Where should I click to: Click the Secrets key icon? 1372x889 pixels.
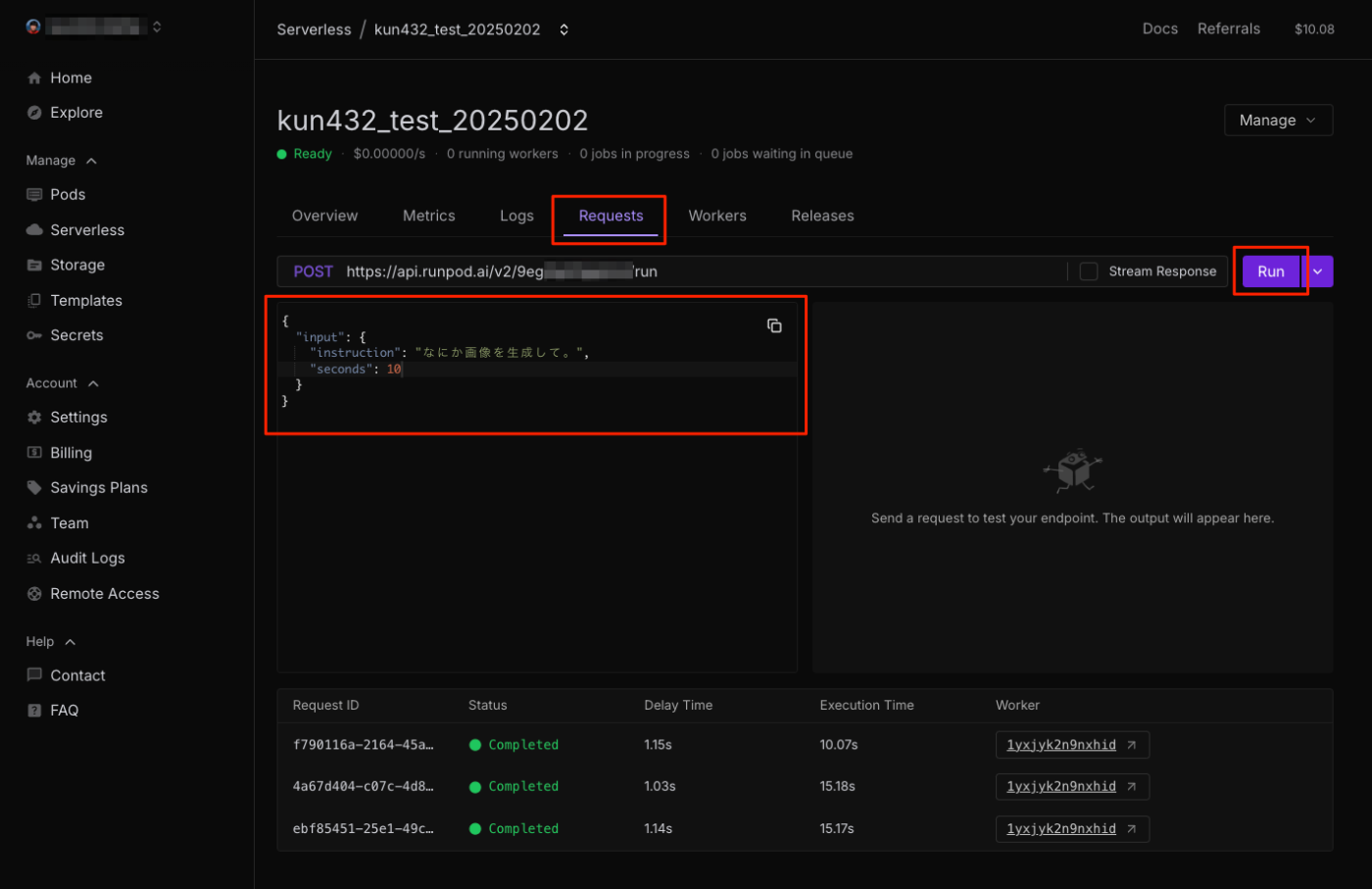point(34,335)
